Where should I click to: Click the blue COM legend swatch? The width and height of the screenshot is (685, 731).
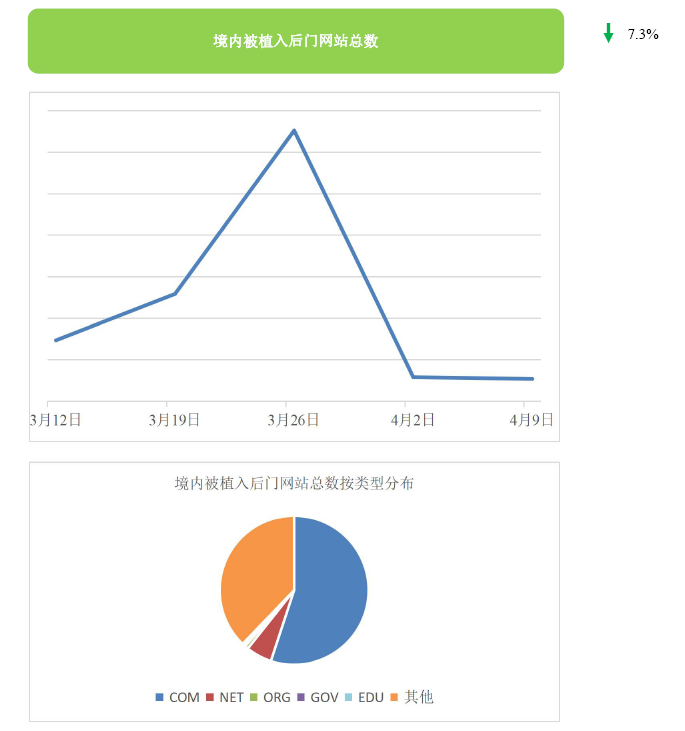159,697
